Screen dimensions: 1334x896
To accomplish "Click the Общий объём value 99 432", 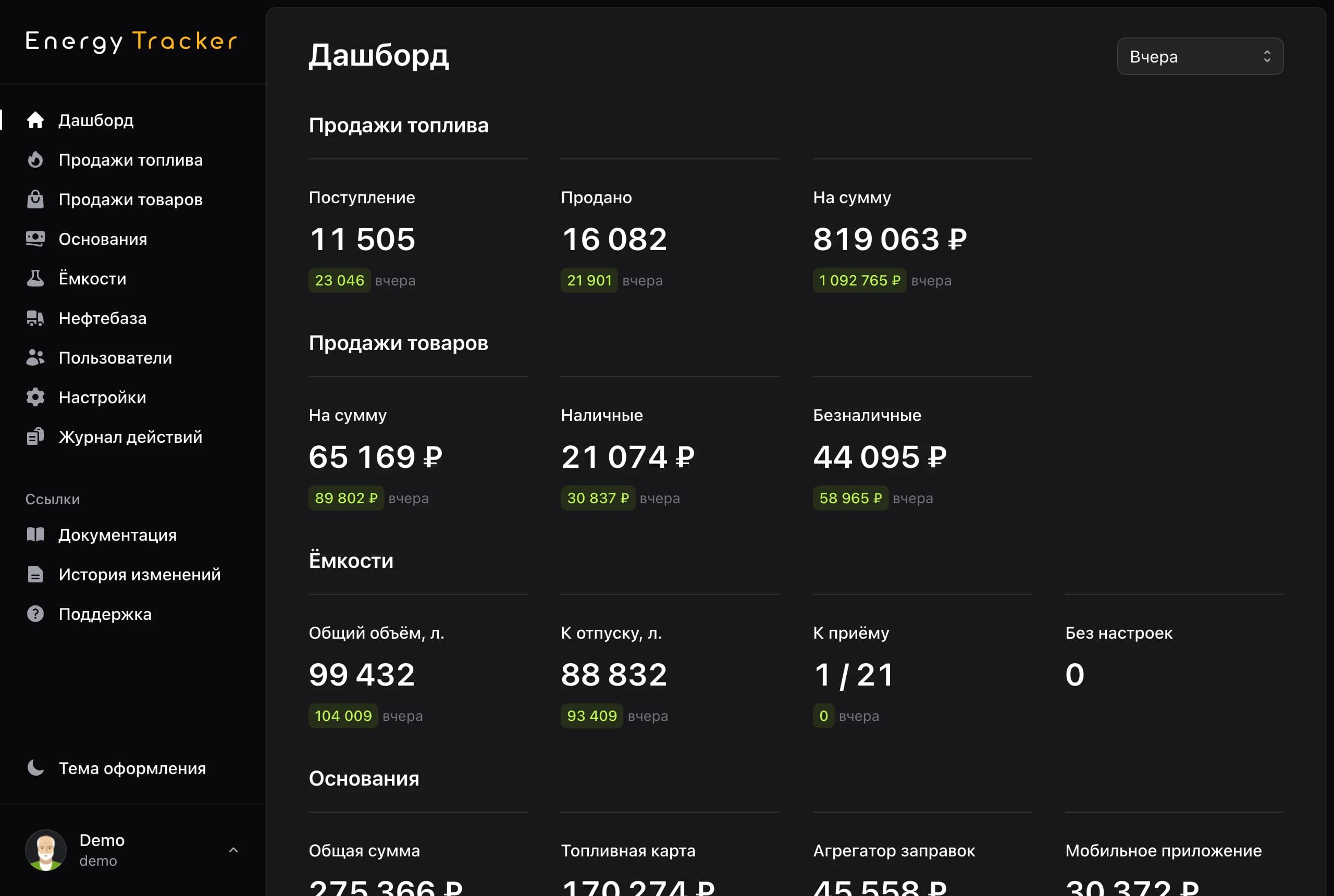I will 362,674.
